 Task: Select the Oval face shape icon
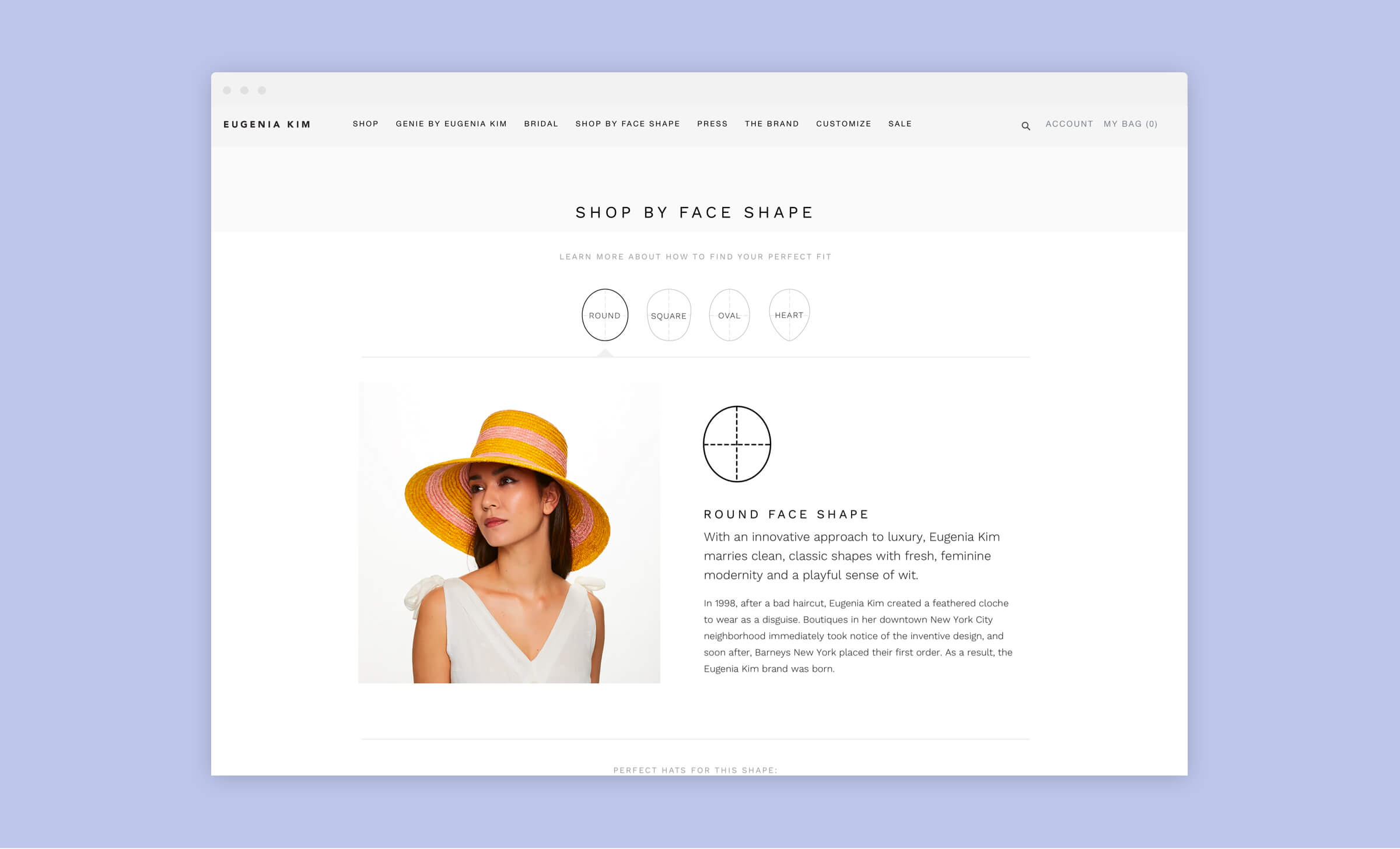(x=729, y=315)
